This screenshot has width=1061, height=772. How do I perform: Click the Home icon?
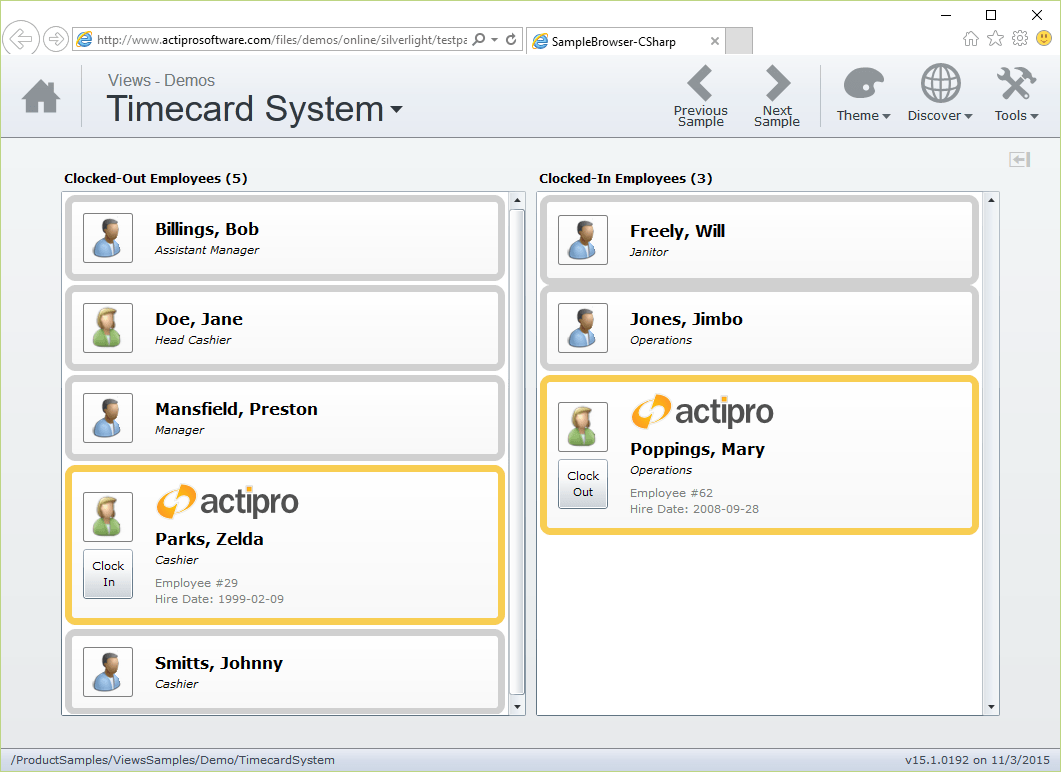[x=39, y=96]
